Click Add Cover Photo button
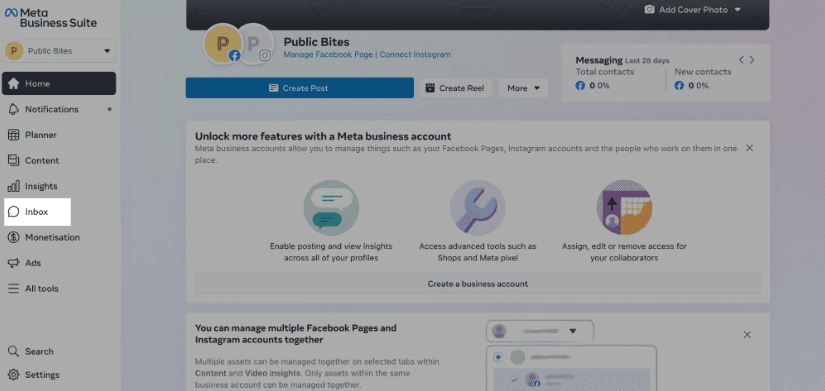Image resolution: width=825 pixels, height=391 pixels. tap(693, 10)
